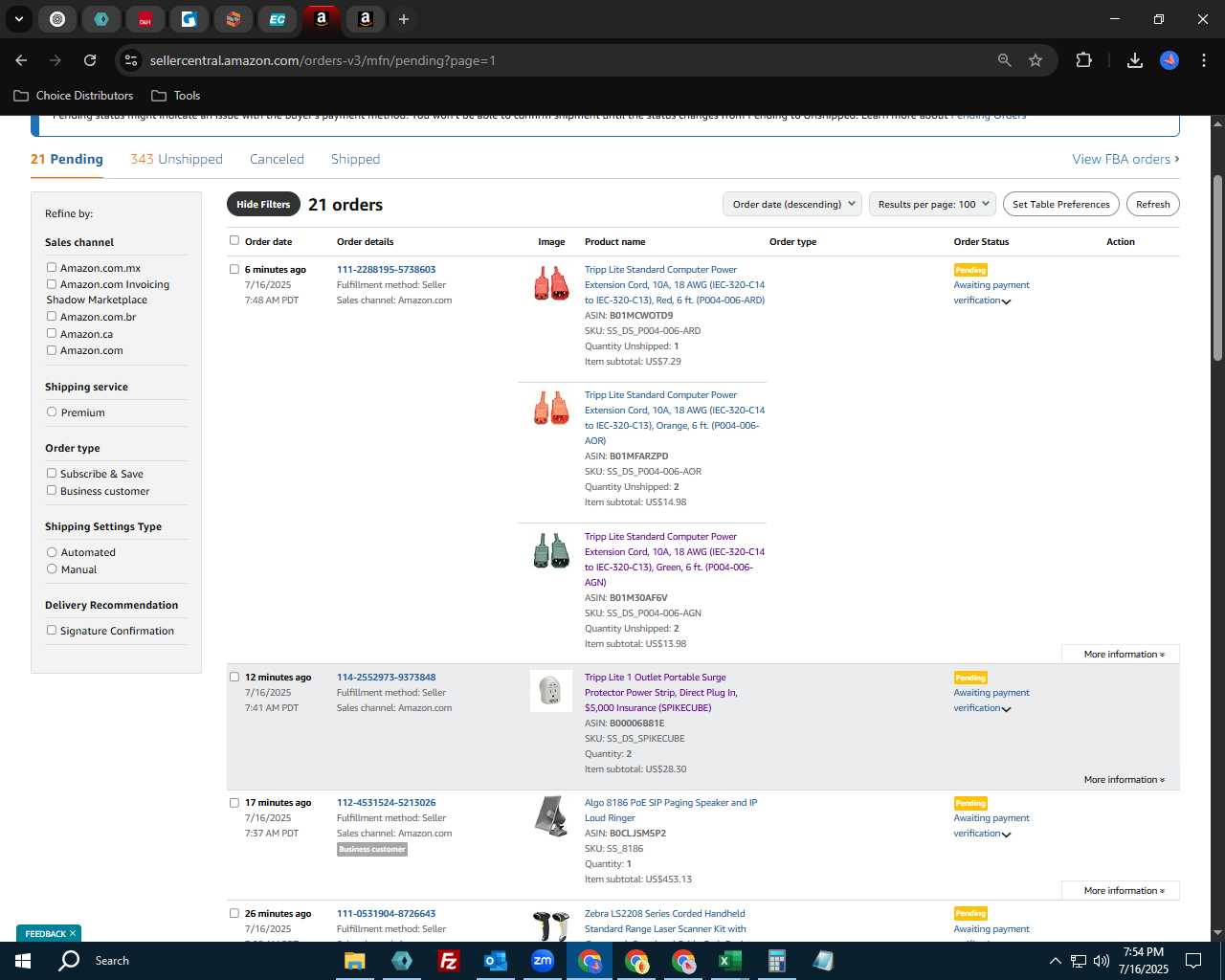Open the tab search dropdown arrow
Image resolution: width=1225 pixels, height=980 pixels.
19,19
